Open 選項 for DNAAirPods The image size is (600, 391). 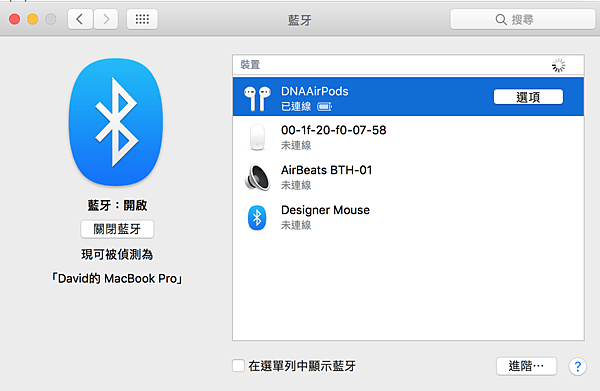click(x=528, y=97)
